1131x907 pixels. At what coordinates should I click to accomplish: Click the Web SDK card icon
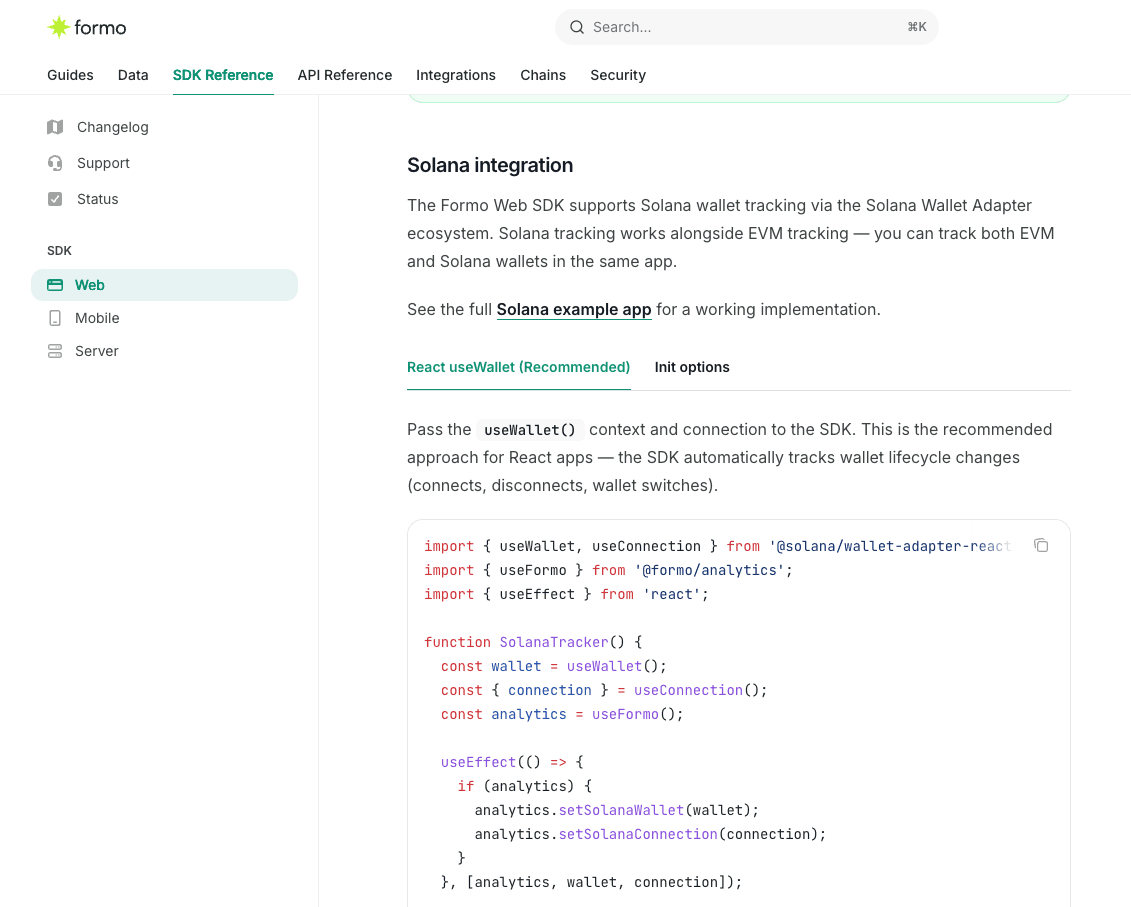click(x=55, y=285)
